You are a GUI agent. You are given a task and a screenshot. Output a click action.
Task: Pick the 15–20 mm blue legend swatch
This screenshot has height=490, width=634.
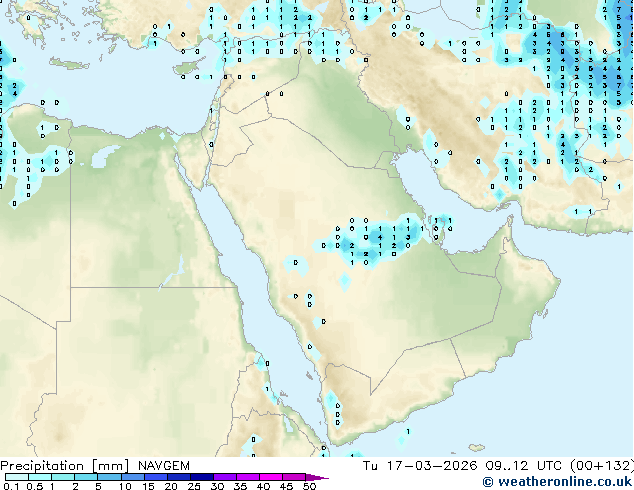155,477
